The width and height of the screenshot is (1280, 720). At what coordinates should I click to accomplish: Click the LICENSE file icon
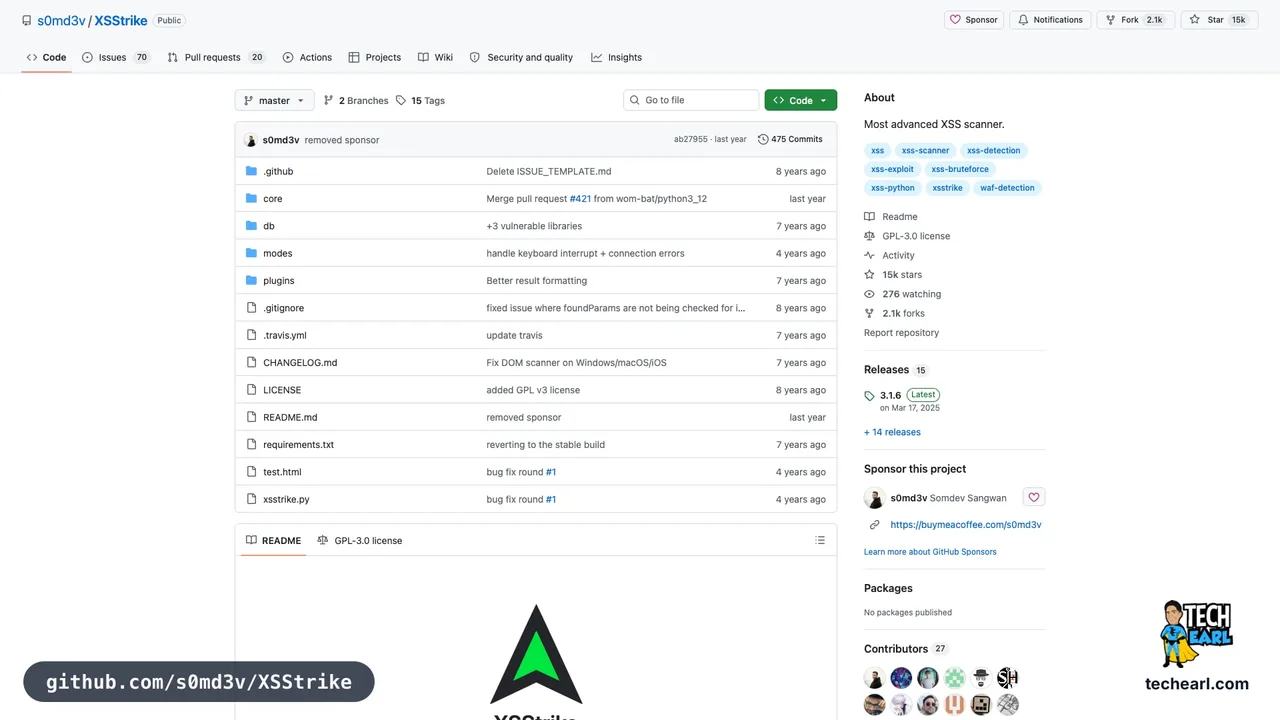252,390
